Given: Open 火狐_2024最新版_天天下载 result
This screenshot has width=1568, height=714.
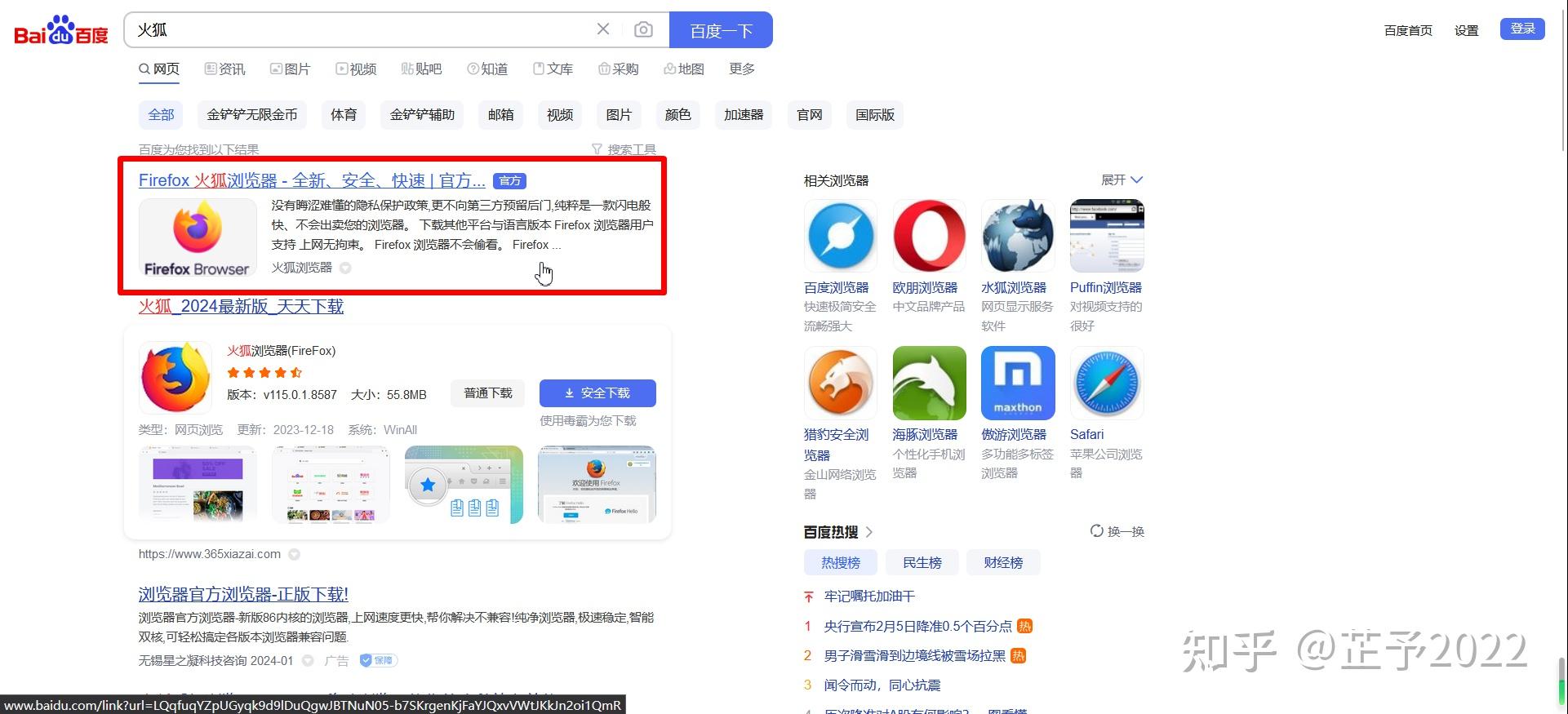Looking at the screenshot, I should [x=241, y=306].
